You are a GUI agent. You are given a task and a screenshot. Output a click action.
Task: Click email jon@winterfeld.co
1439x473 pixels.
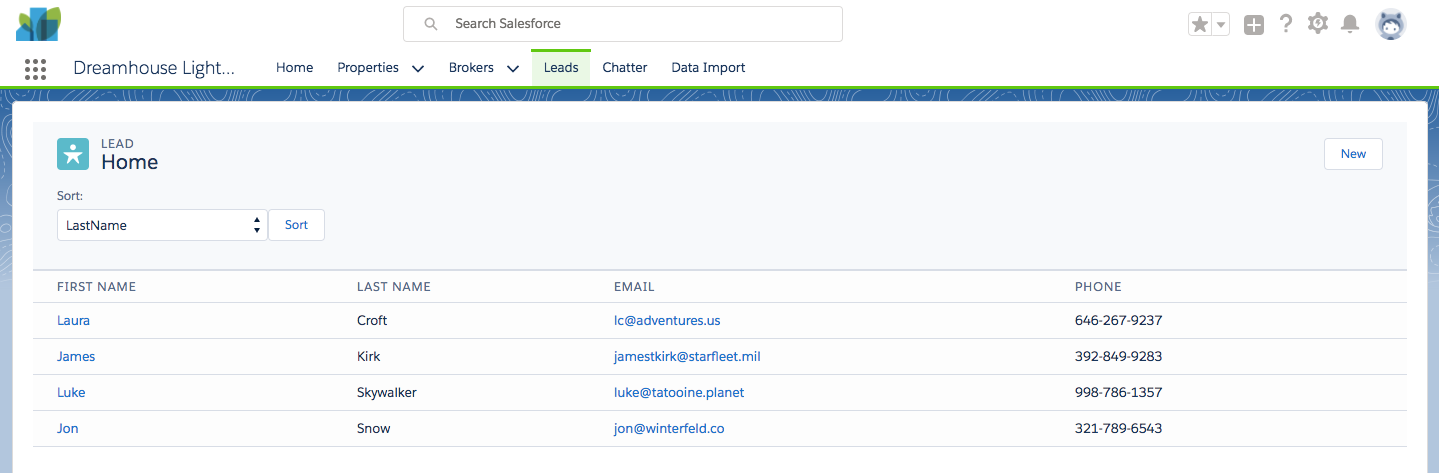coord(669,429)
